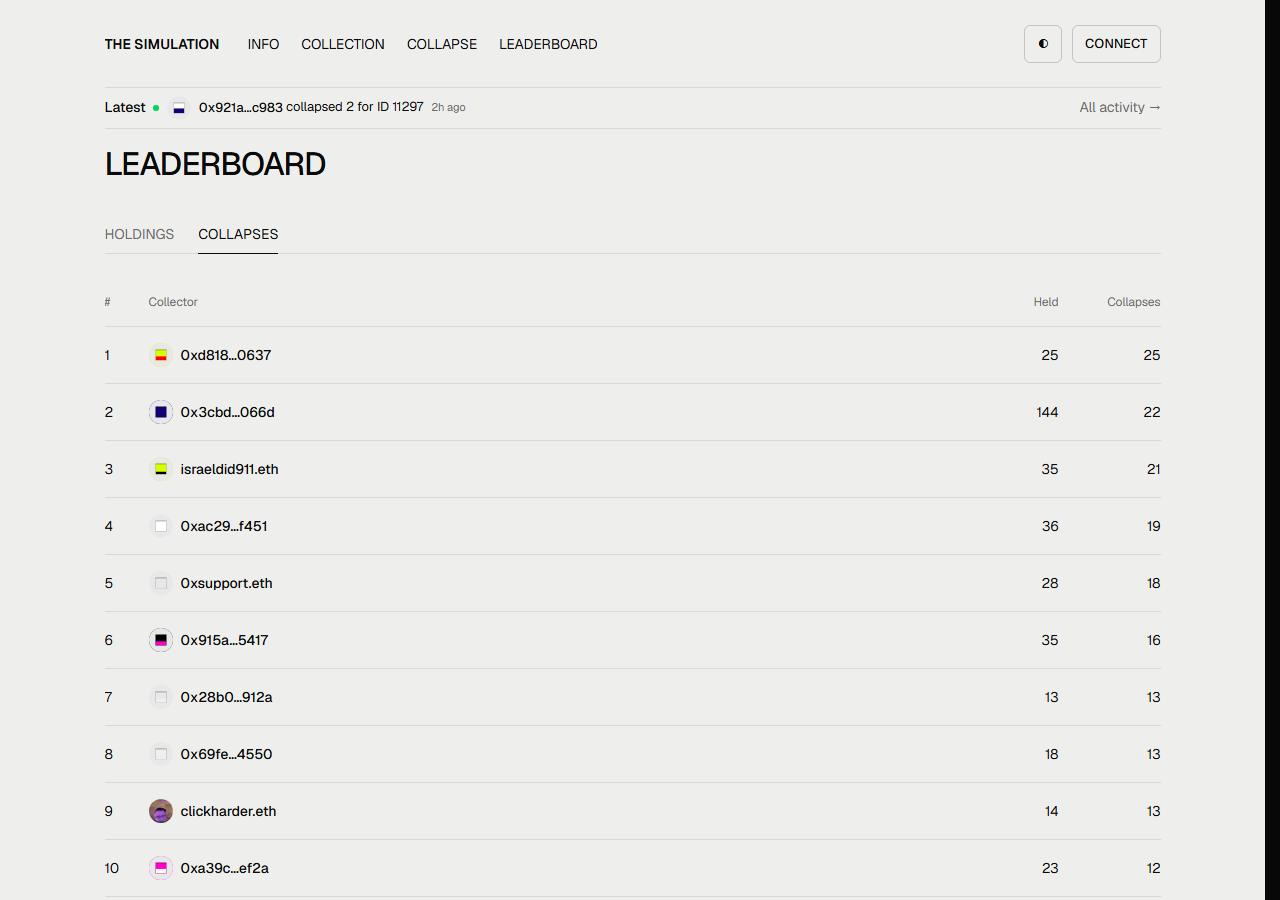This screenshot has width=1280, height=900.
Task: Open collector 0x3cbd...066d profile
Action: (x=228, y=412)
